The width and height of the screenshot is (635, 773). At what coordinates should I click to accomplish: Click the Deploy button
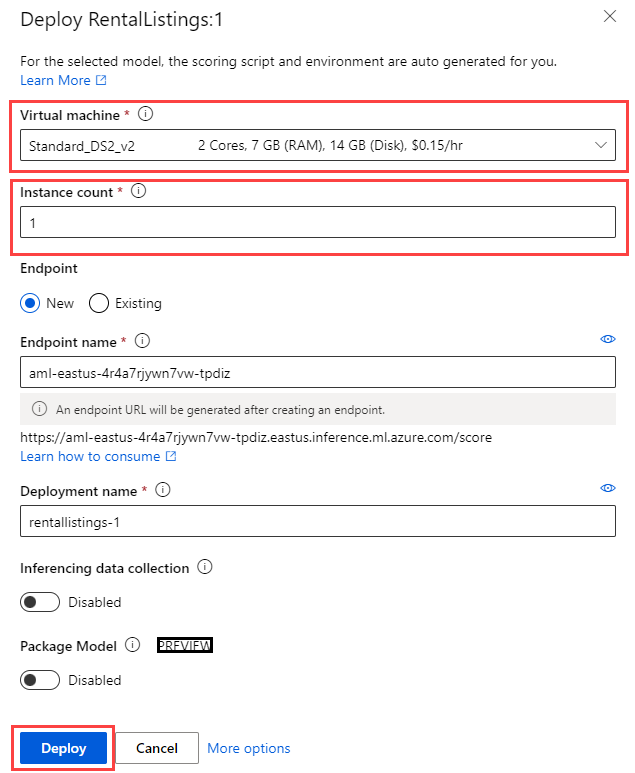[x=63, y=748]
